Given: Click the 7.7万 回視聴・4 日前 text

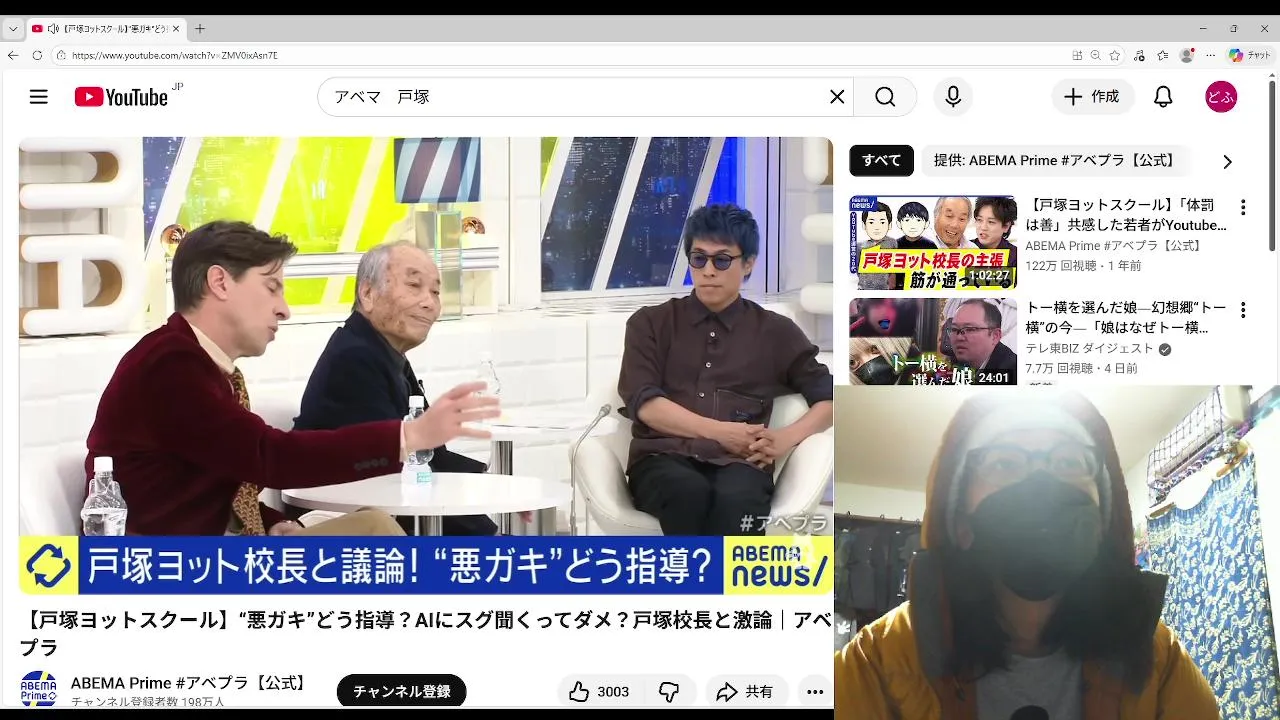Looking at the screenshot, I should point(1081,368).
